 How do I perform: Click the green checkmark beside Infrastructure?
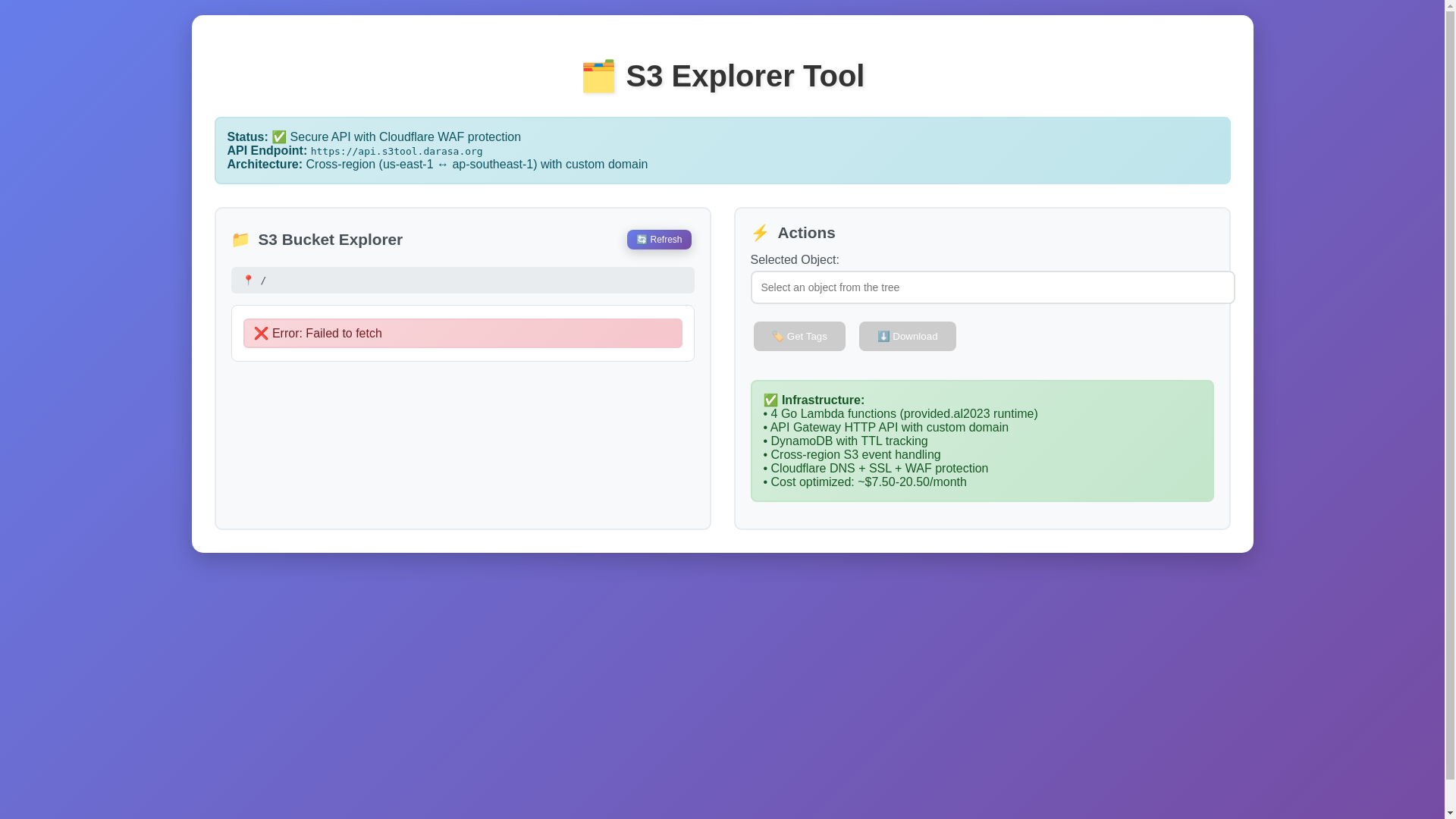click(770, 400)
